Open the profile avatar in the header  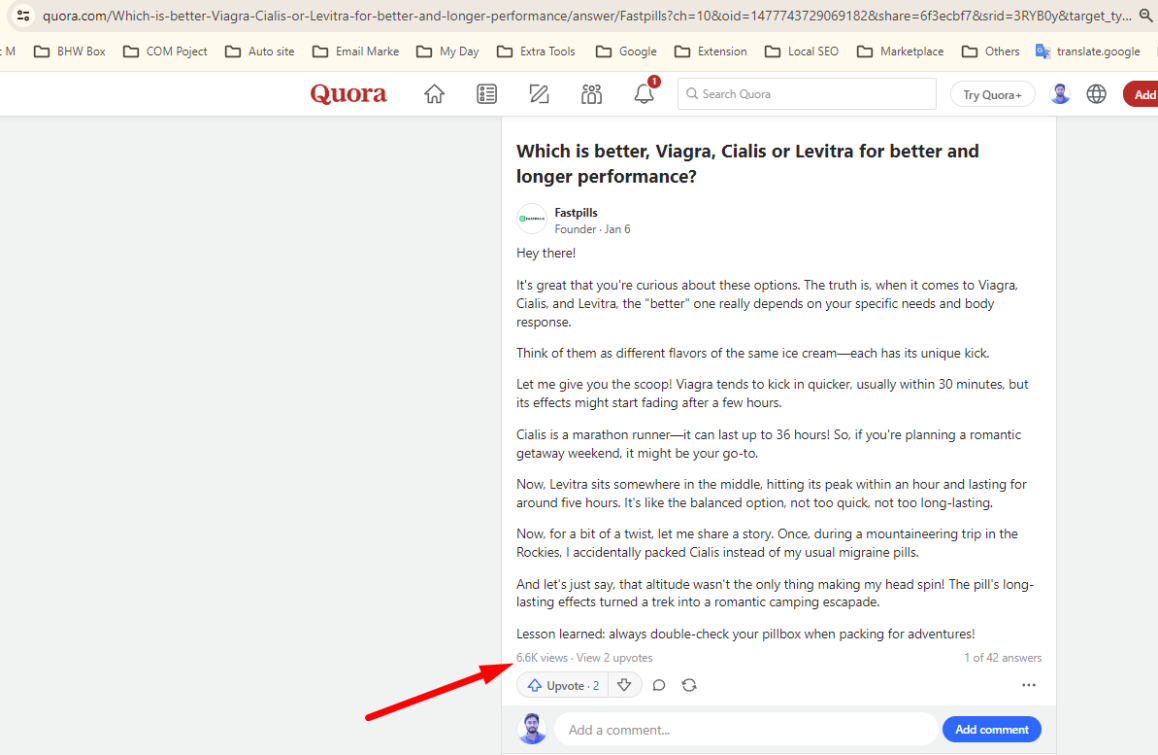pos(1060,94)
